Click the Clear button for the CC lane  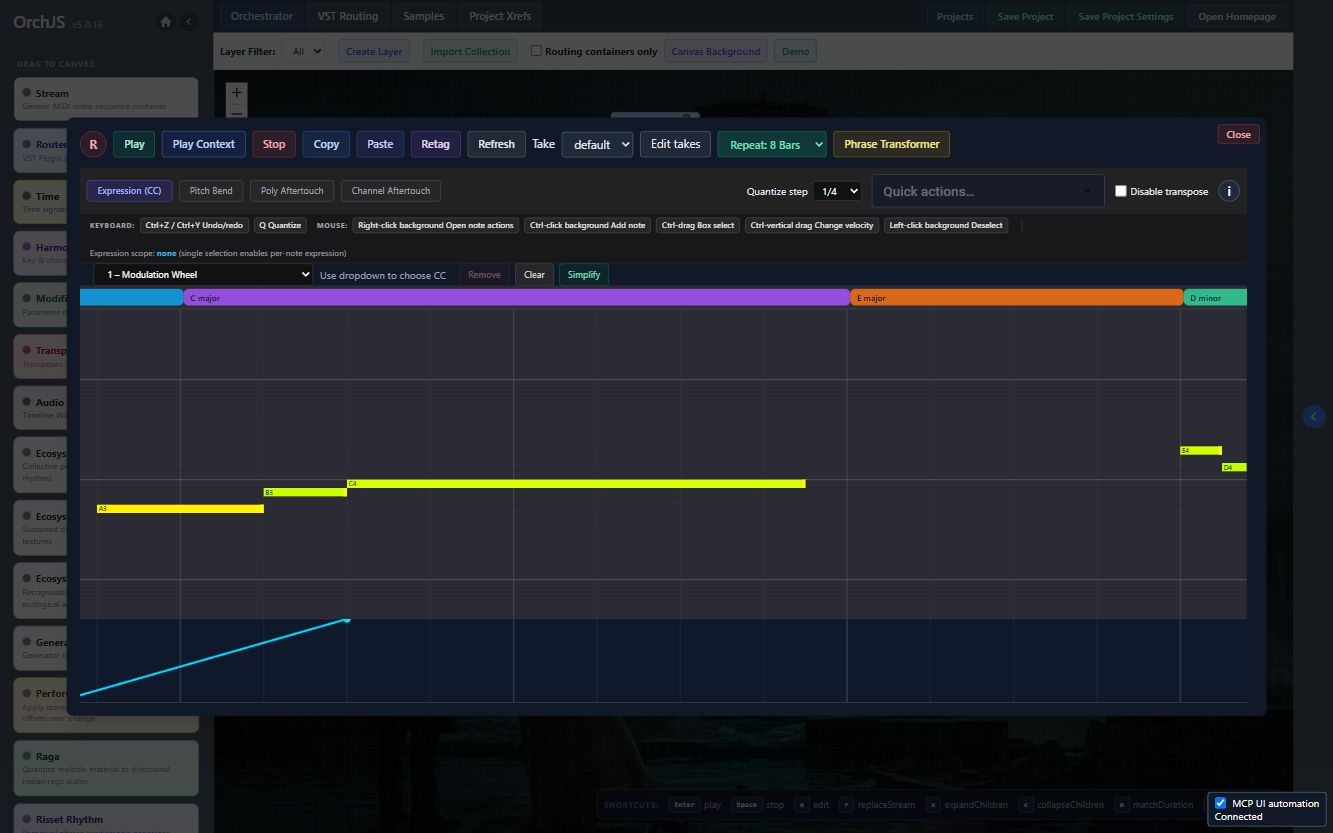534,274
